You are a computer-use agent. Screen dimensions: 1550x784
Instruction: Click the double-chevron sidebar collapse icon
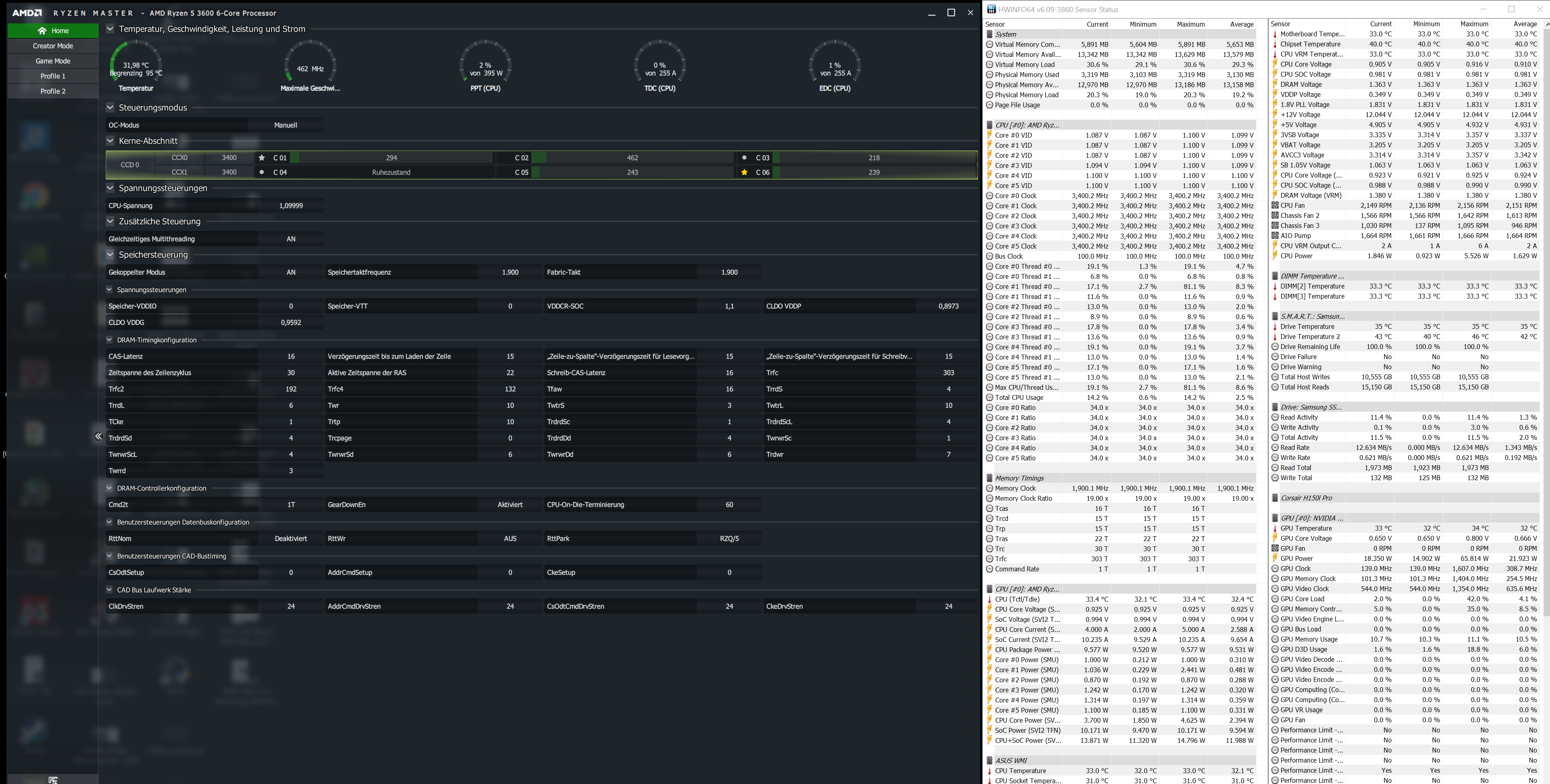98,437
